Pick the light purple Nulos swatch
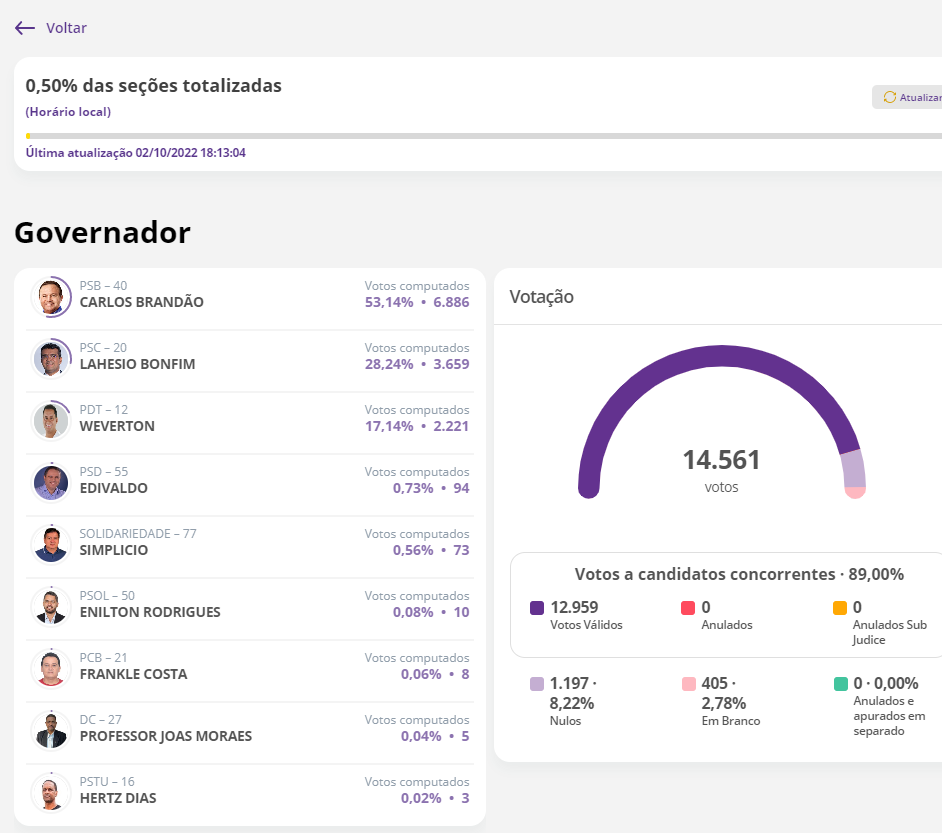The height and width of the screenshot is (833, 942). [537, 684]
